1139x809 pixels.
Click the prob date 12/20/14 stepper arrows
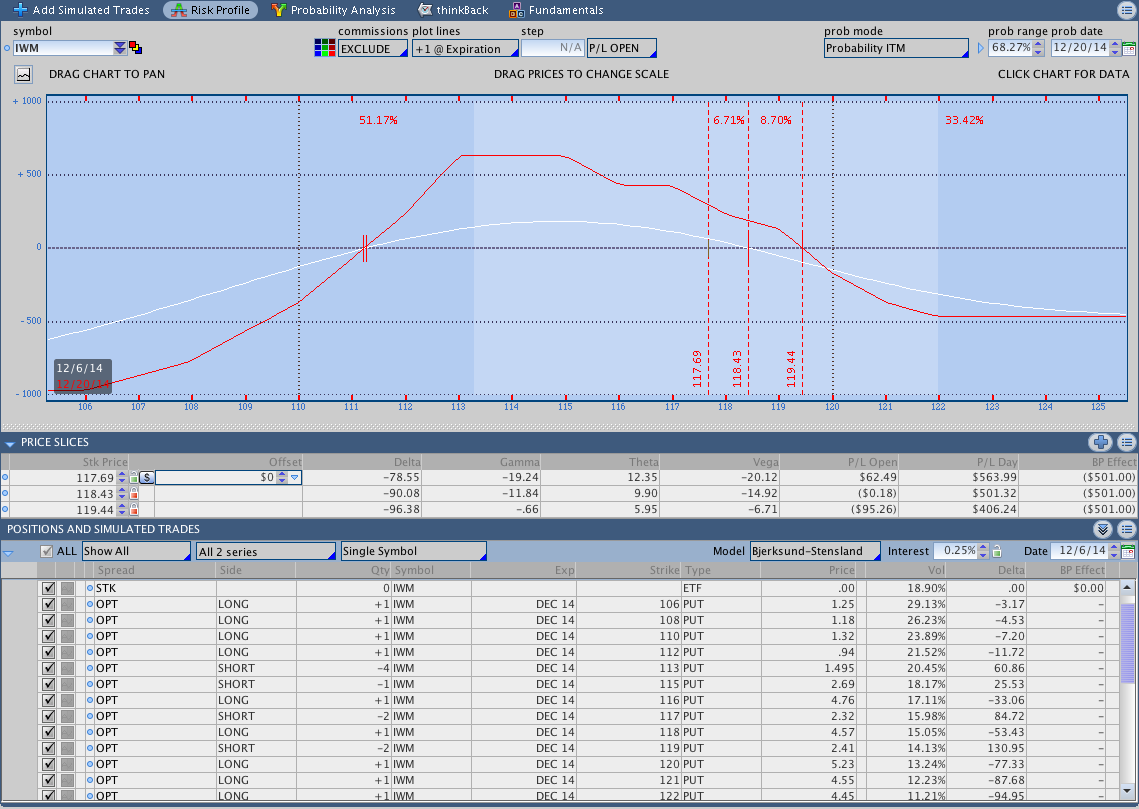[x=1115, y=48]
